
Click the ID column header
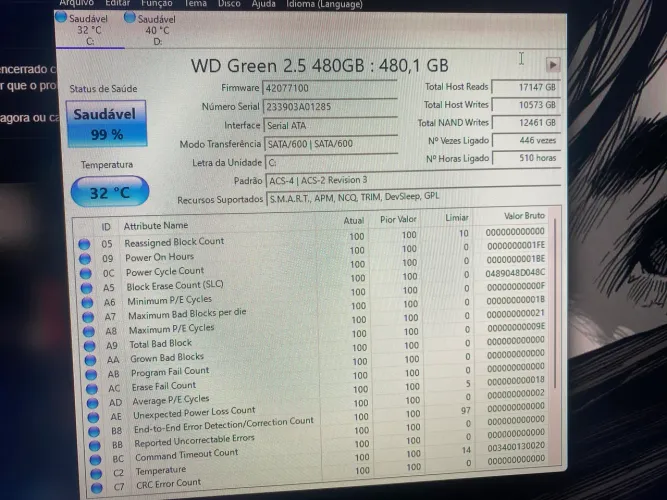pyautogui.click(x=106, y=227)
